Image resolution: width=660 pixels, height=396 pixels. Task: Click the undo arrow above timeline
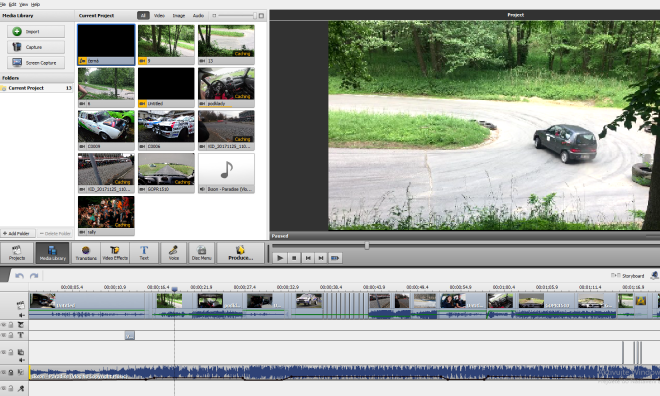pos(19,276)
